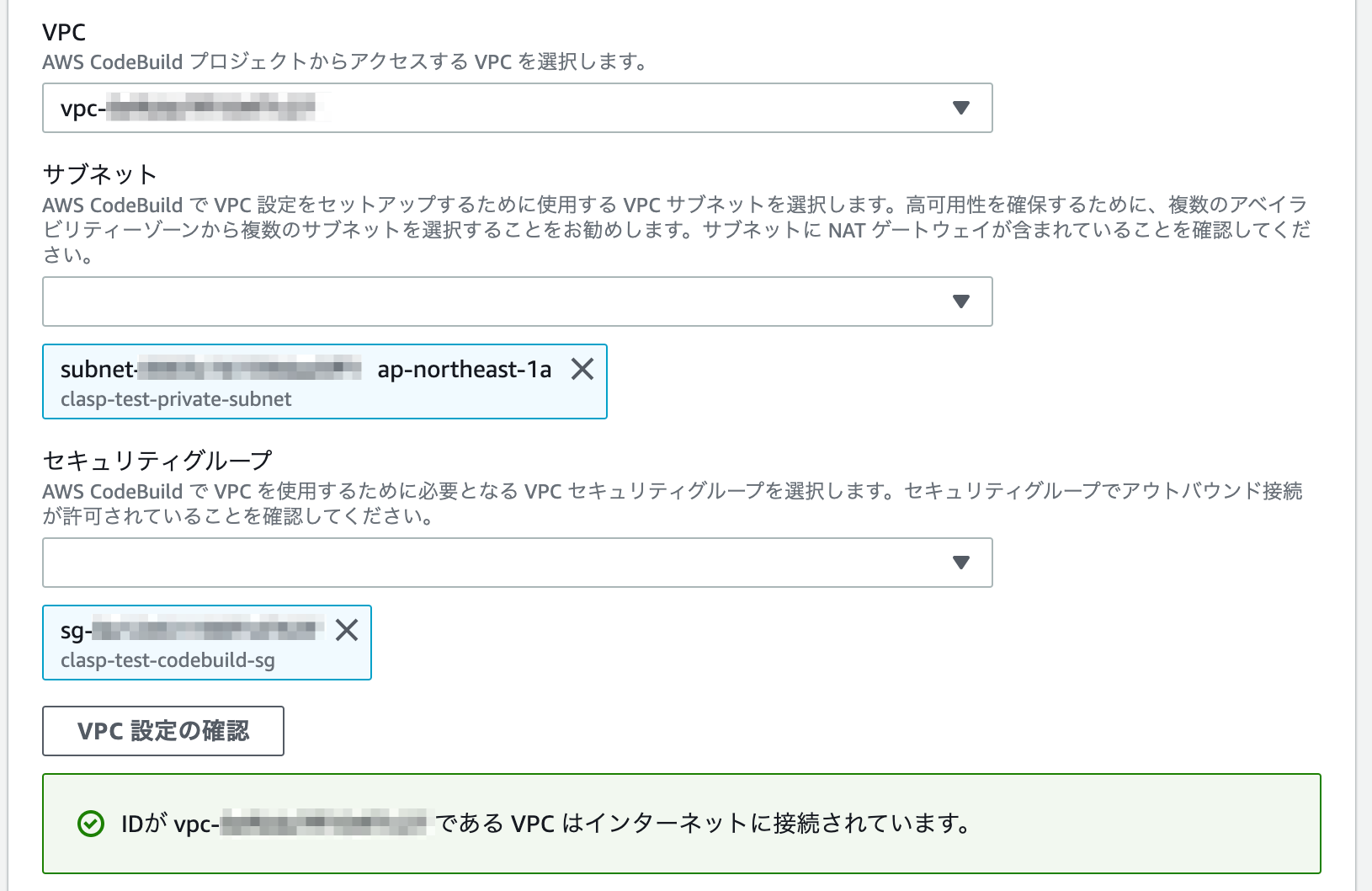Click the セキュリティグループ section heading
The width and height of the screenshot is (1372, 891).
pos(157,461)
